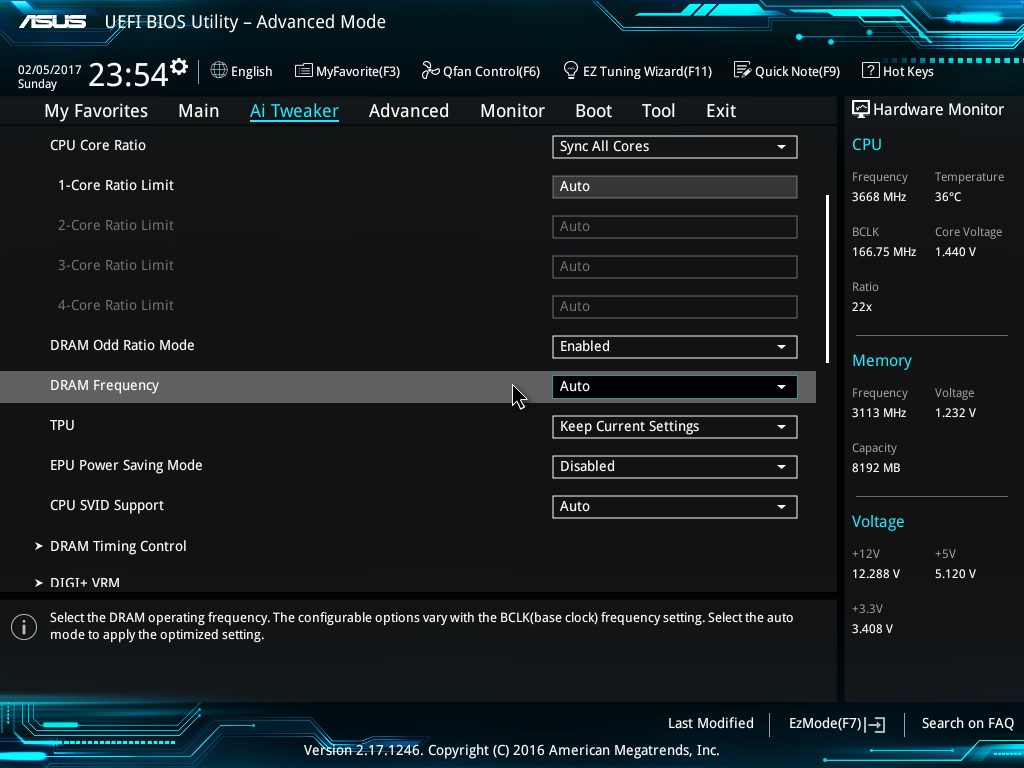The width and height of the screenshot is (1024, 768).
Task: Switch to the My Favorites tab
Action: click(96, 111)
